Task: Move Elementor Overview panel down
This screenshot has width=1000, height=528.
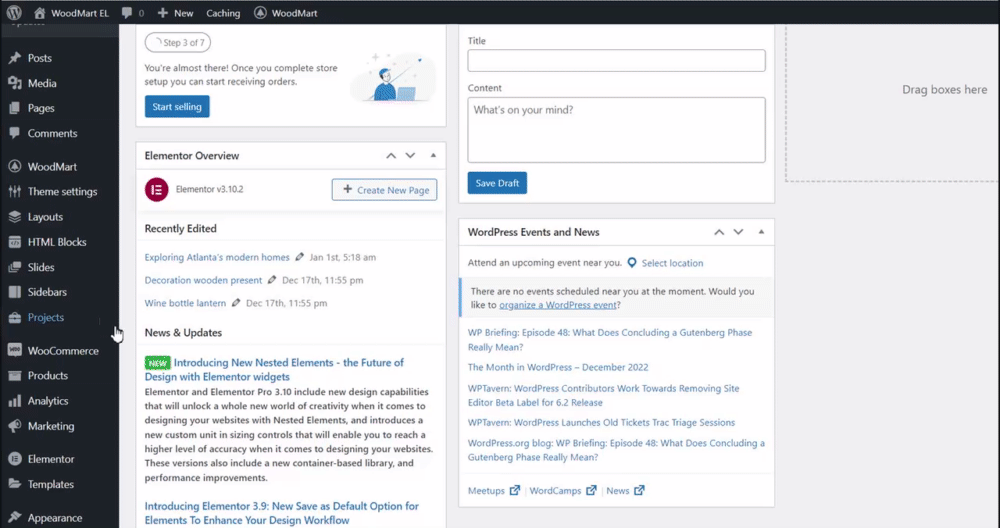Action: [410, 156]
